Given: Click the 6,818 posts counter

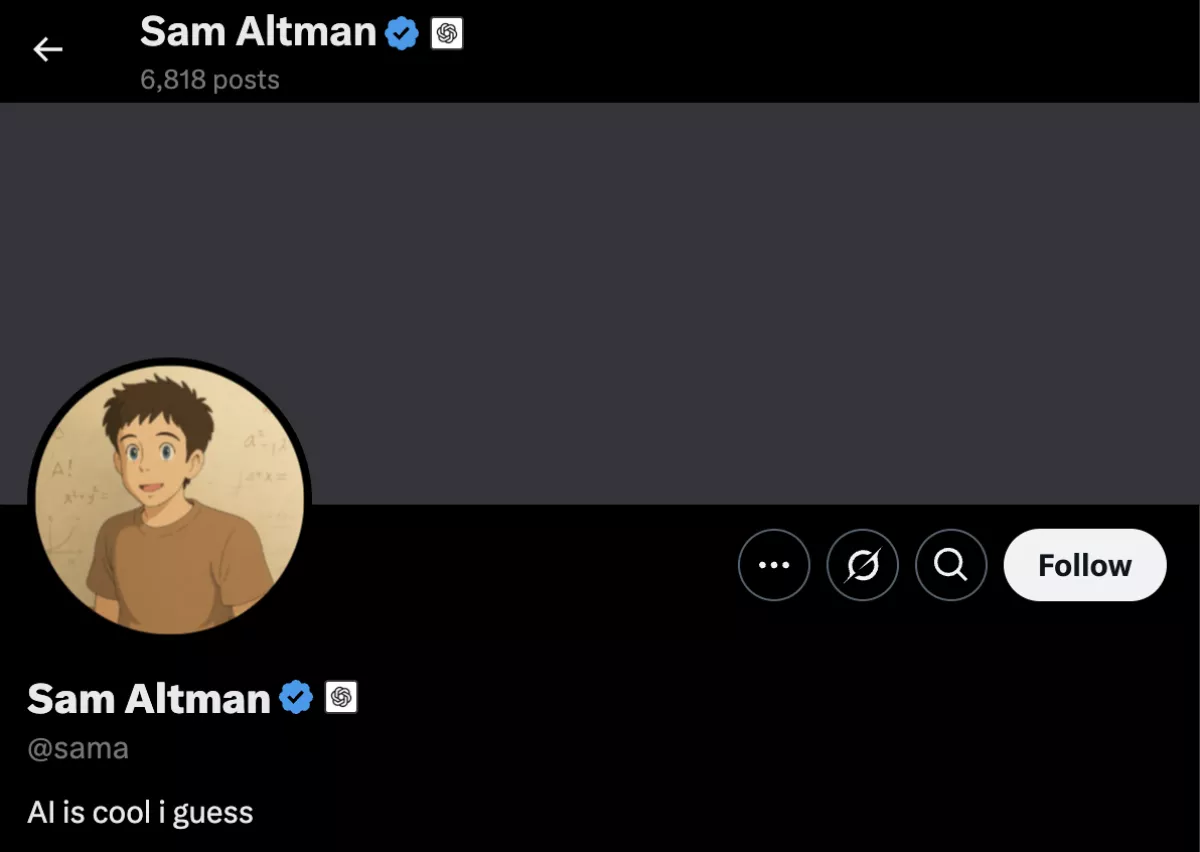Looking at the screenshot, I should (210, 79).
